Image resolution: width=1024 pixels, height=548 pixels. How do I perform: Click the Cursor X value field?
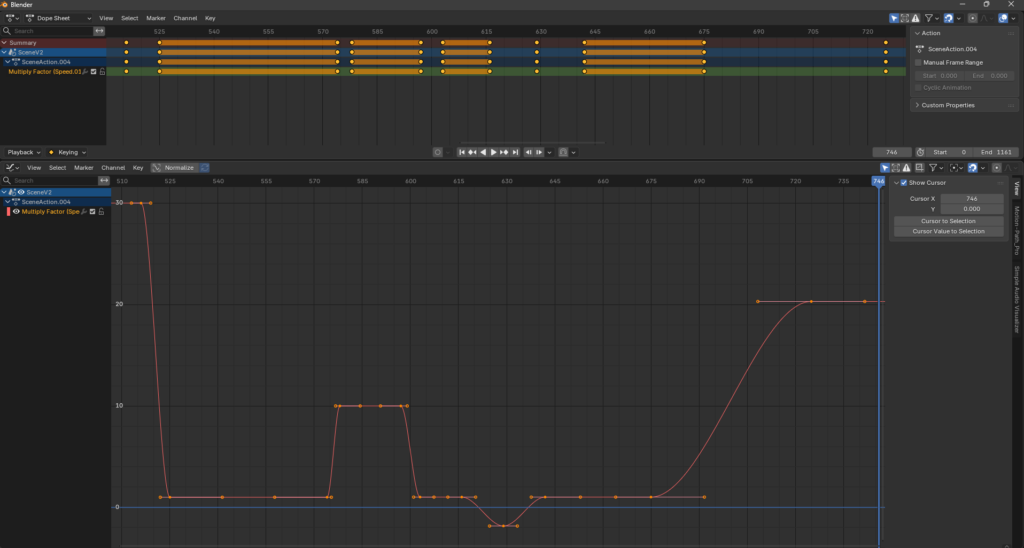(x=972, y=199)
